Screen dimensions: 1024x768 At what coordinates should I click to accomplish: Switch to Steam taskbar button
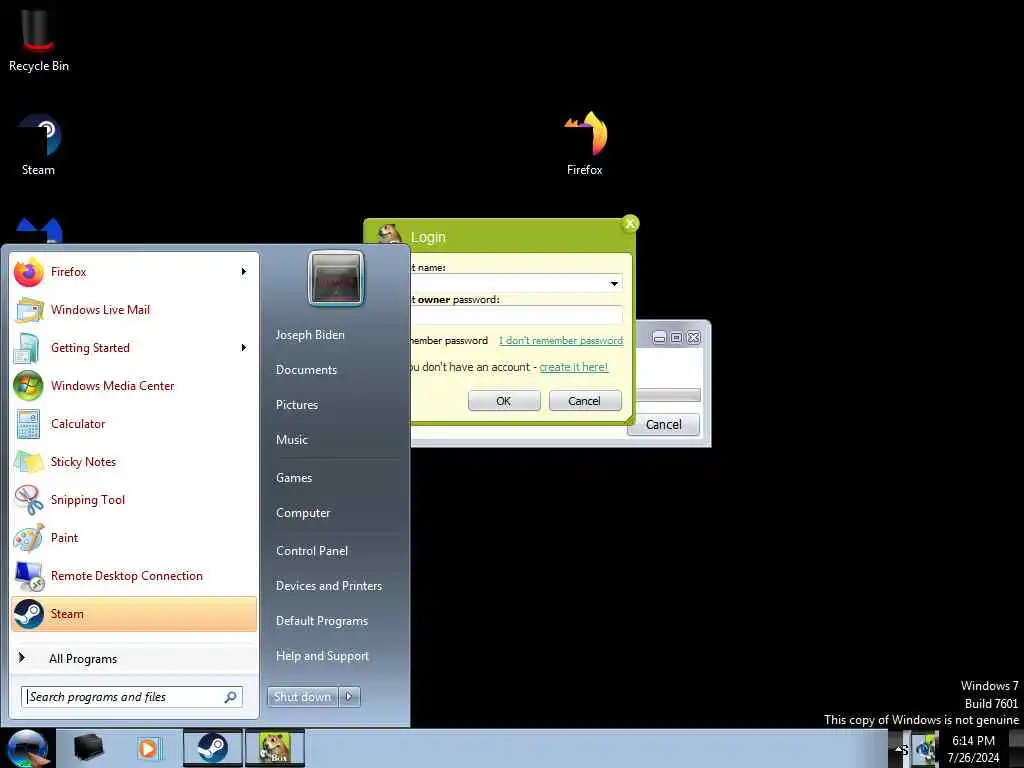(x=212, y=748)
